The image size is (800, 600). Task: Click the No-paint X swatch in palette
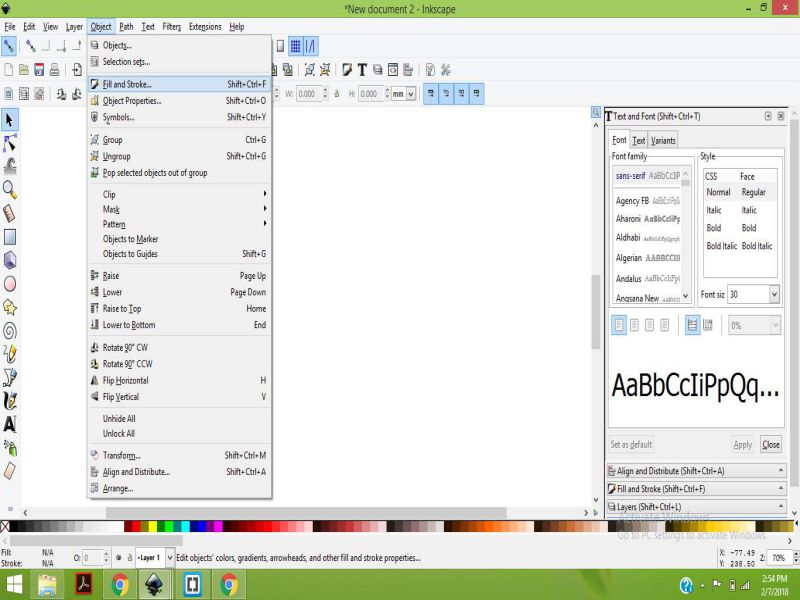point(5,527)
